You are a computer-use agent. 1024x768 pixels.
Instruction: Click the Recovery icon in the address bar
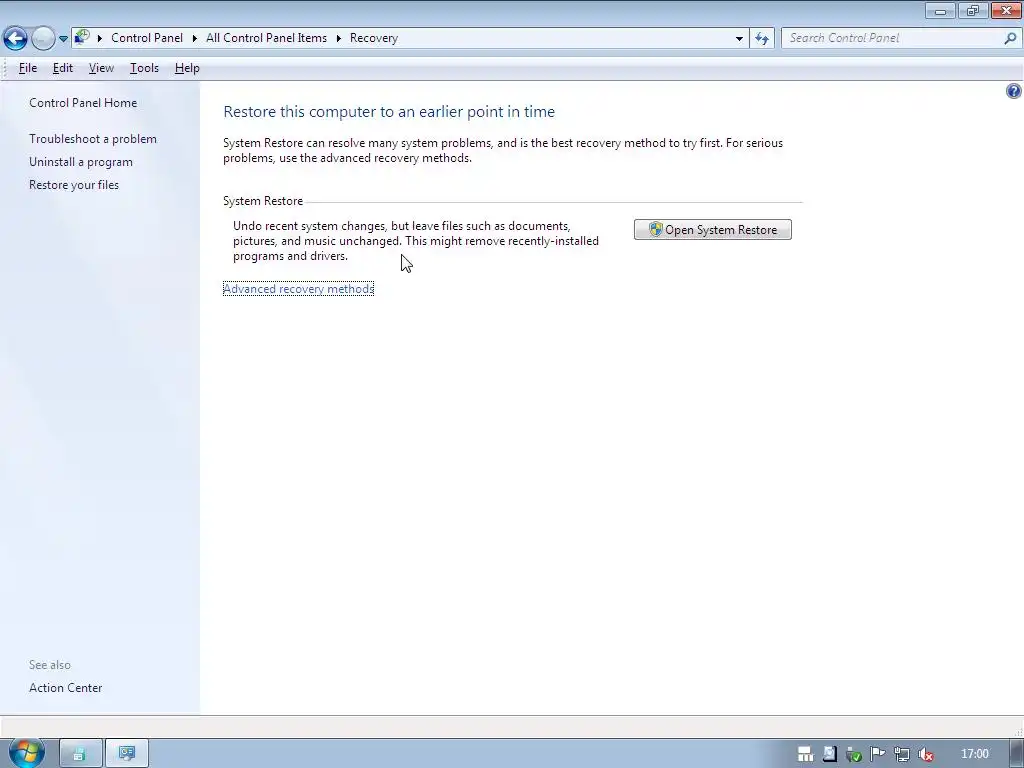pyautogui.click(x=82, y=37)
